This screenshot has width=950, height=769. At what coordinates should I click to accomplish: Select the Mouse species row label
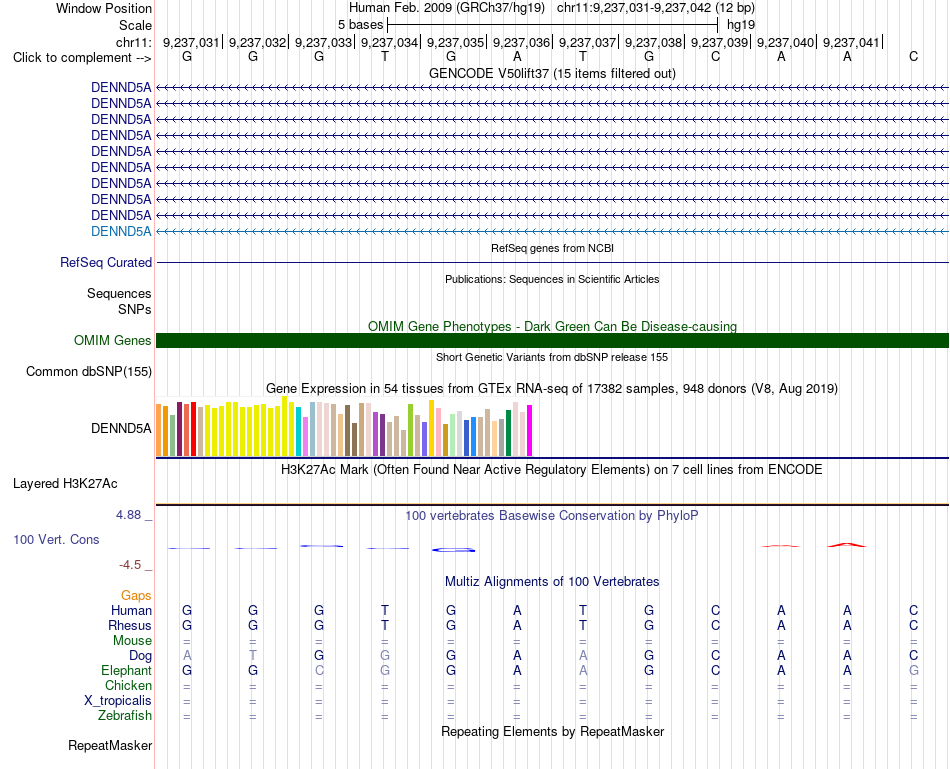tap(133, 641)
